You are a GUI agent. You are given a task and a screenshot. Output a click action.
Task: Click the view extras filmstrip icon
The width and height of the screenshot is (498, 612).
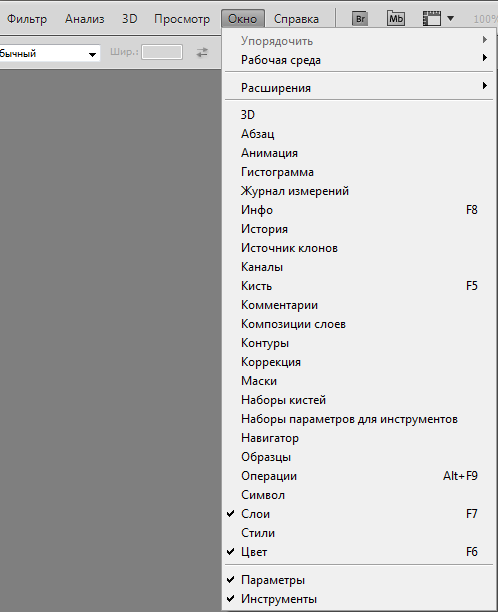click(432, 18)
